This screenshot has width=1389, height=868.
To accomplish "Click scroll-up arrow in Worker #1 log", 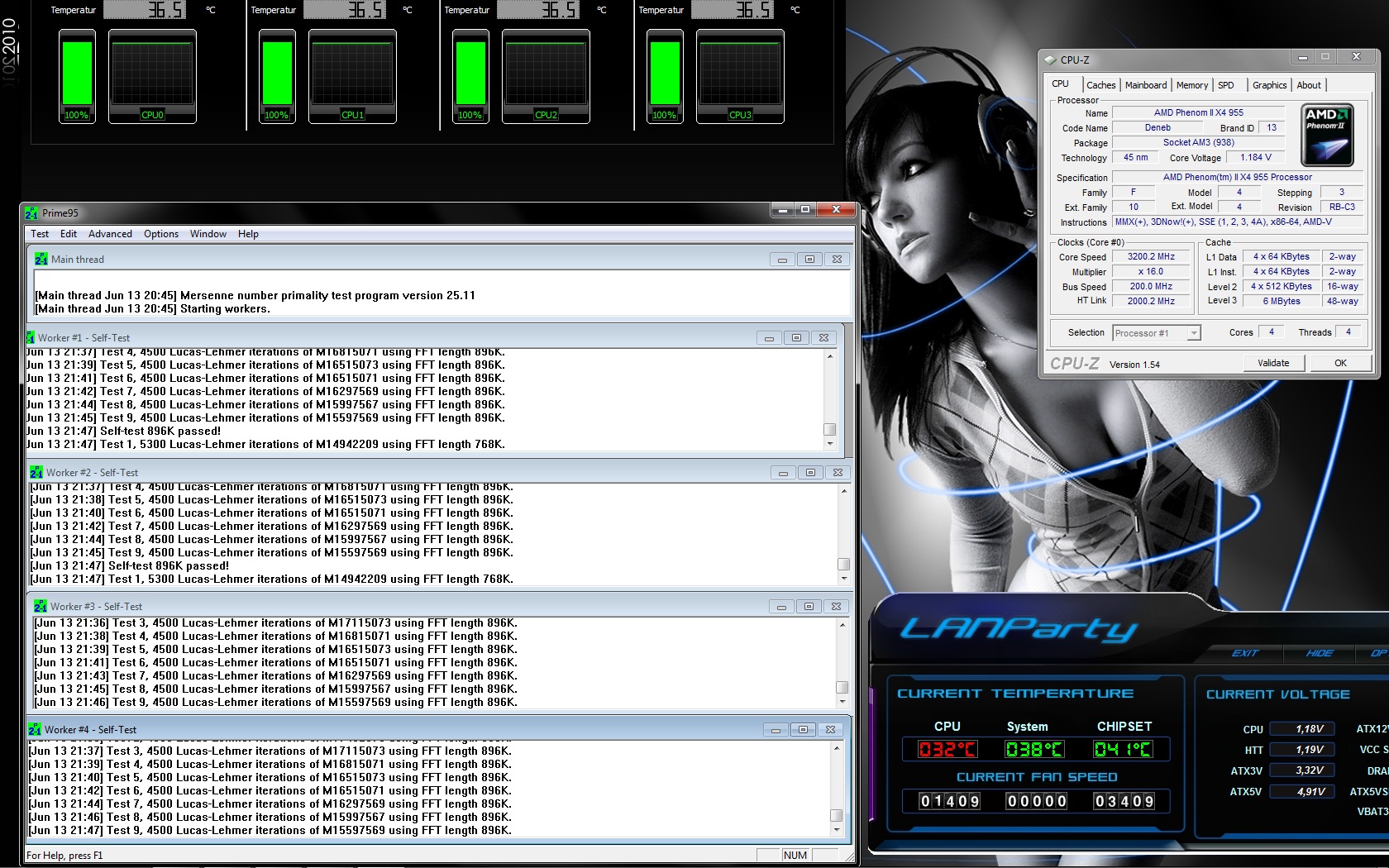I will [x=830, y=356].
